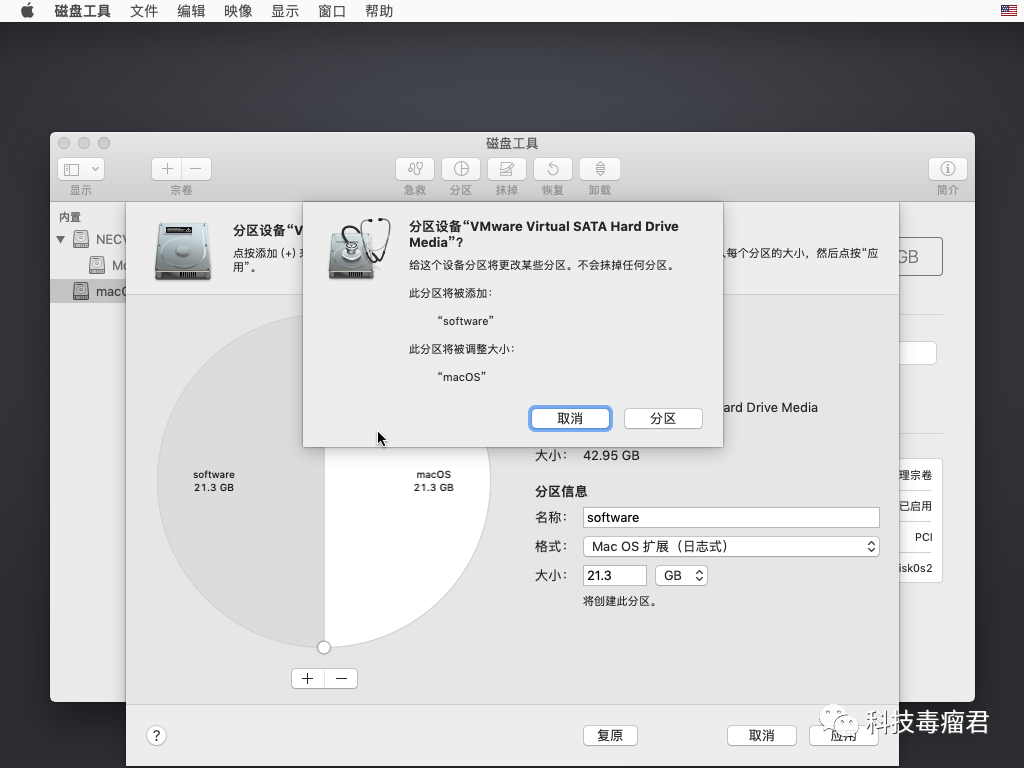Open the 显示 menu

(285, 11)
